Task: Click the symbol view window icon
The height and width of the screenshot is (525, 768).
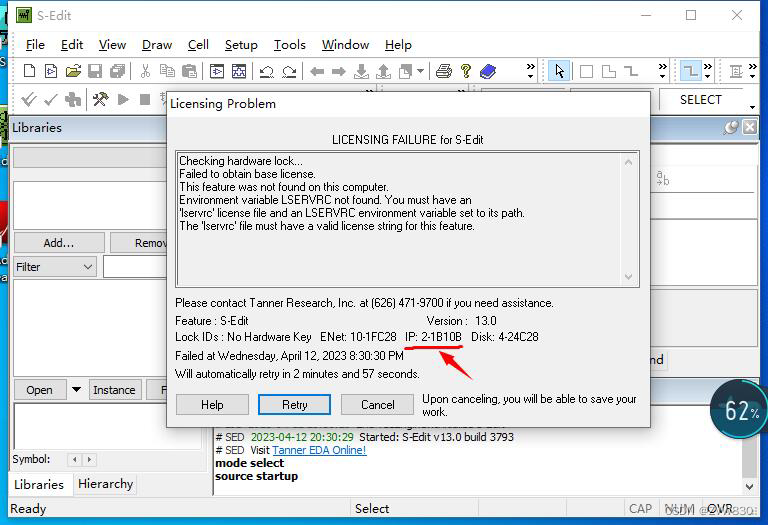Action: click(217, 71)
